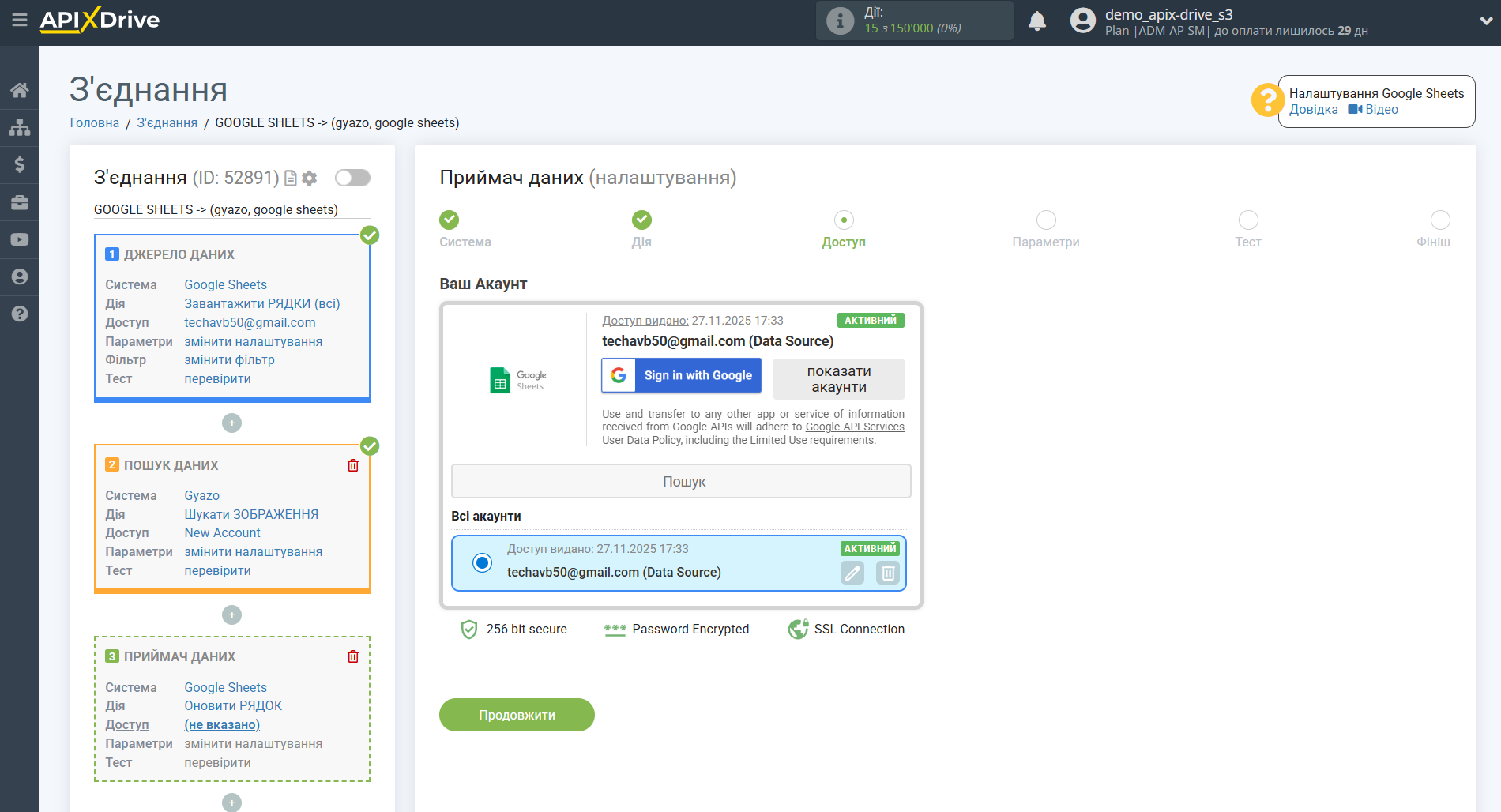Navigate to Головна breadcrumb
1501x812 pixels.
tap(94, 122)
